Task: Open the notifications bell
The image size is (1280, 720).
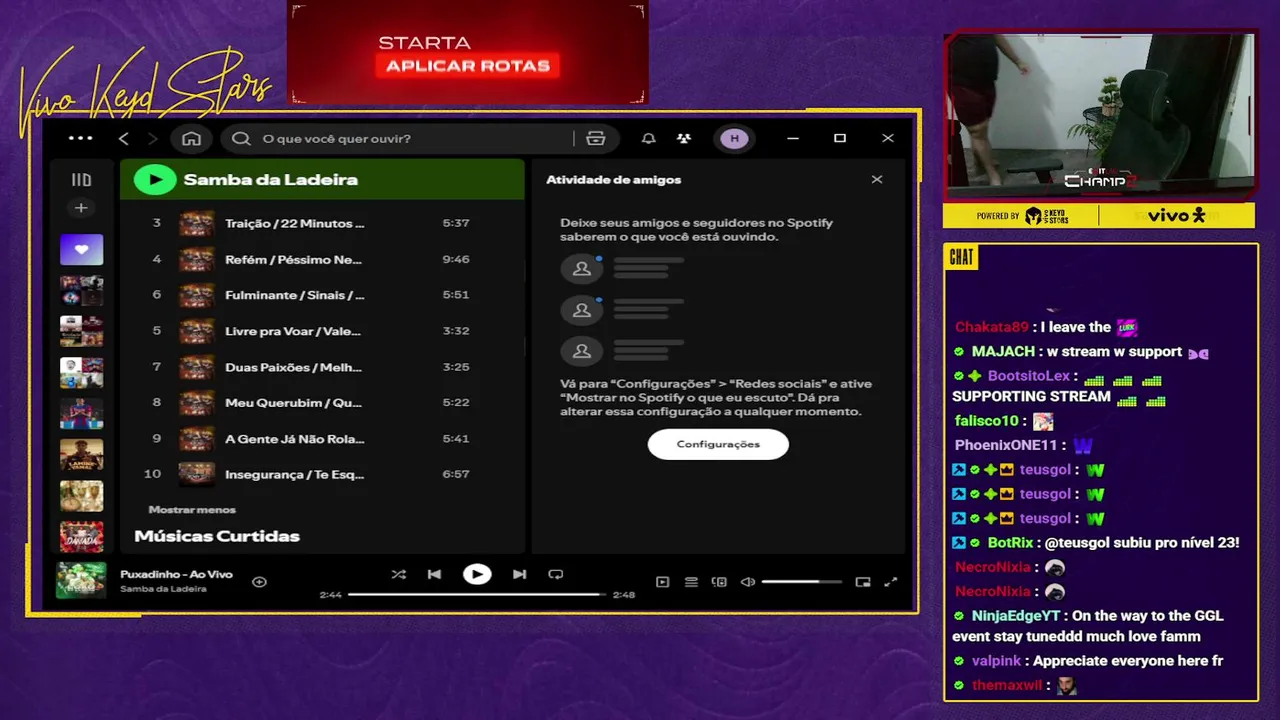Action: (x=648, y=138)
